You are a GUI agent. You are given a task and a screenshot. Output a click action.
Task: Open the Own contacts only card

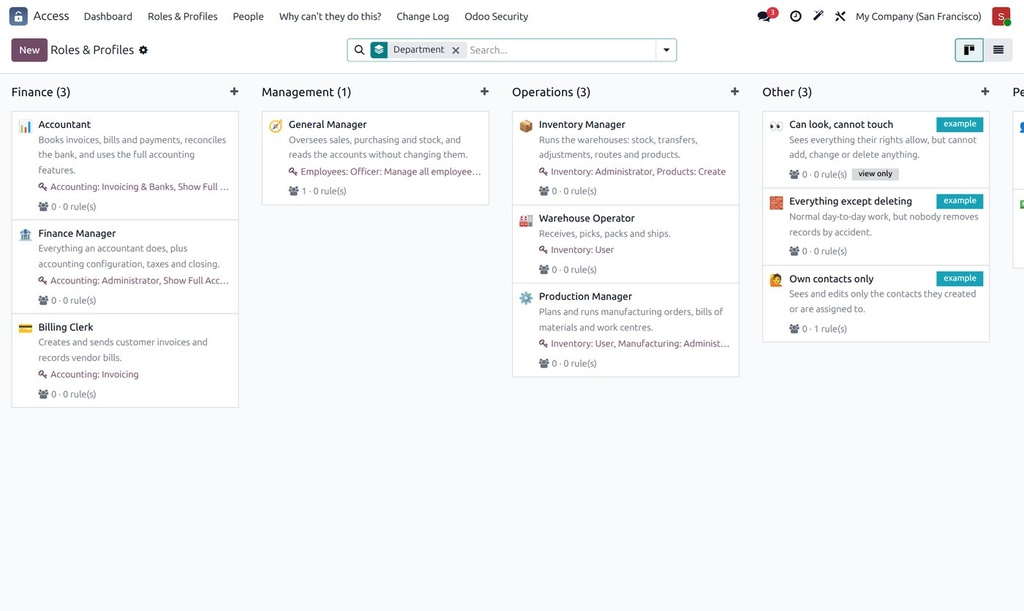coord(876,304)
